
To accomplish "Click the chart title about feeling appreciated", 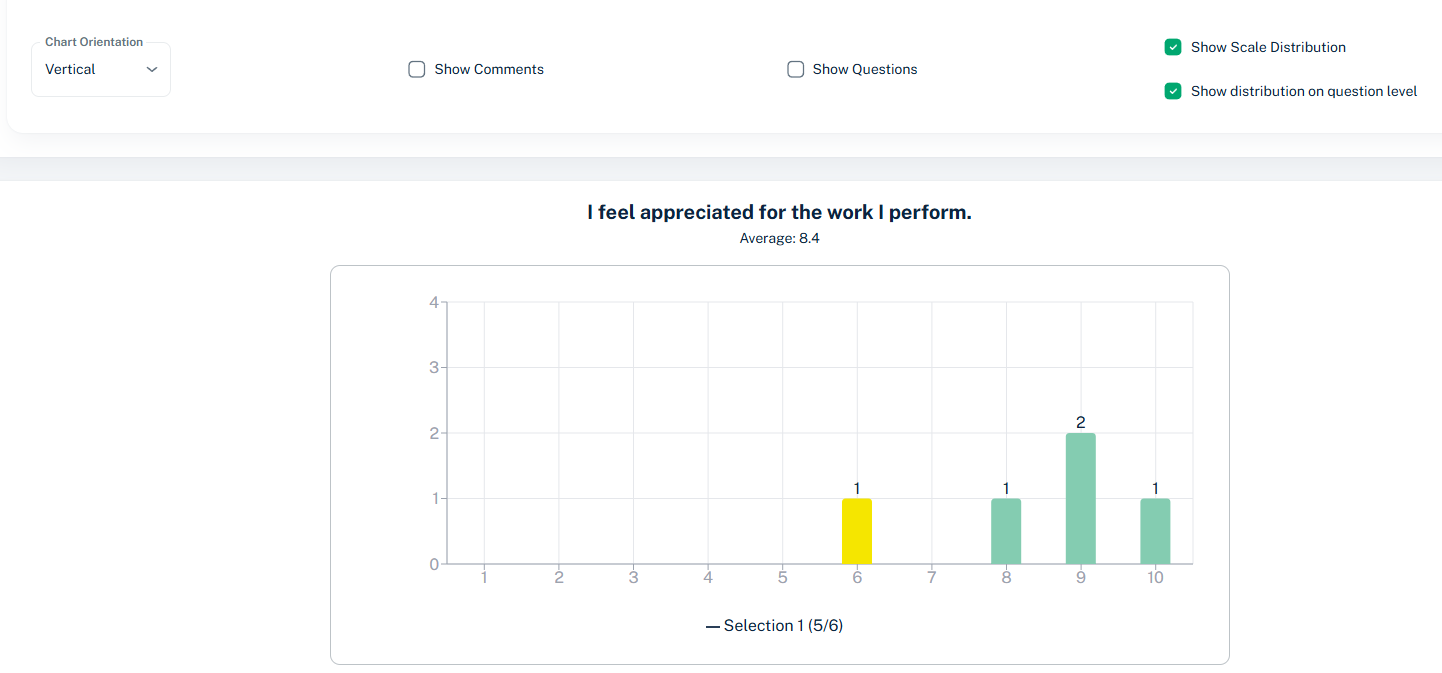I will (x=779, y=212).
